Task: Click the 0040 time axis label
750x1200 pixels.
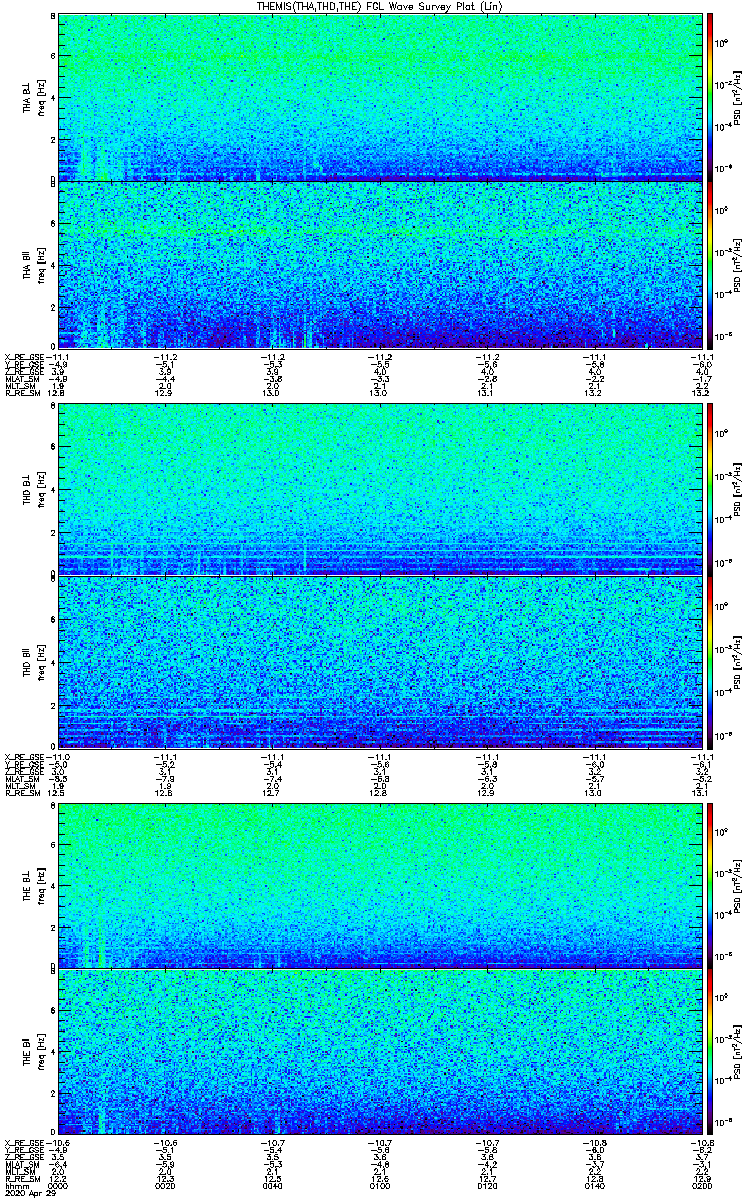Action: [274, 1185]
